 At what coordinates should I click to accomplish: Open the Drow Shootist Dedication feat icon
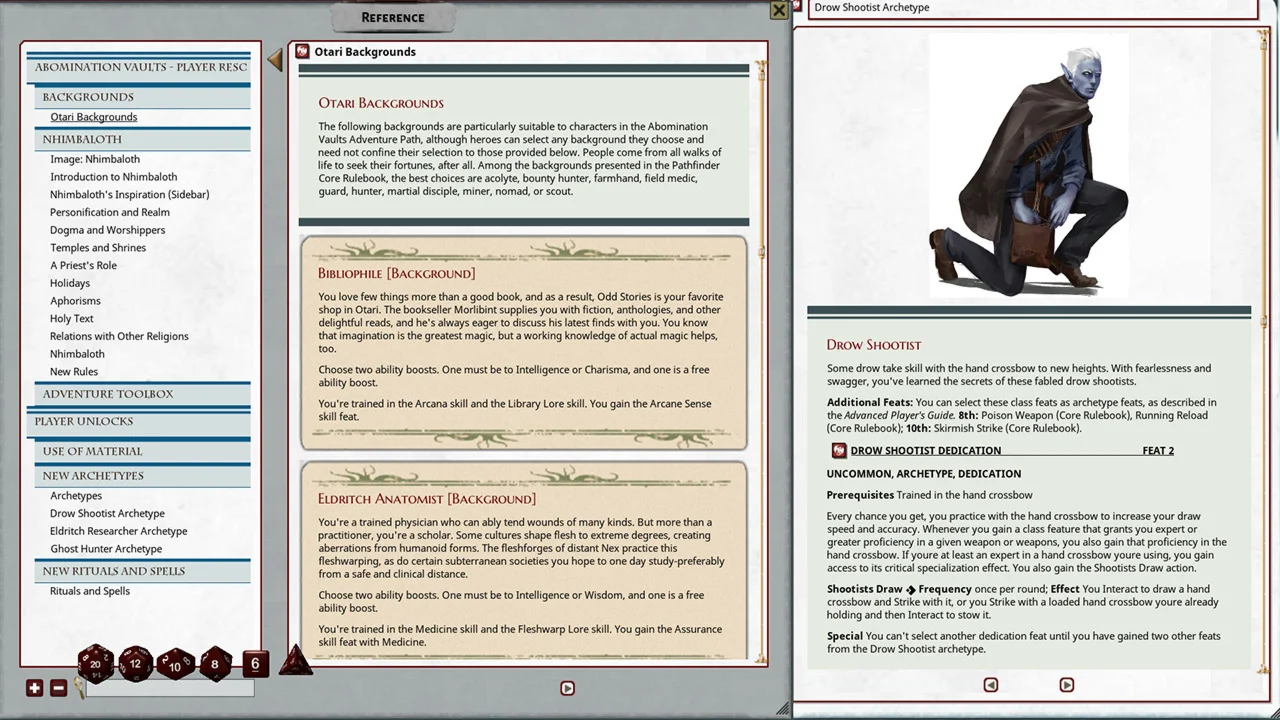pyautogui.click(x=839, y=451)
